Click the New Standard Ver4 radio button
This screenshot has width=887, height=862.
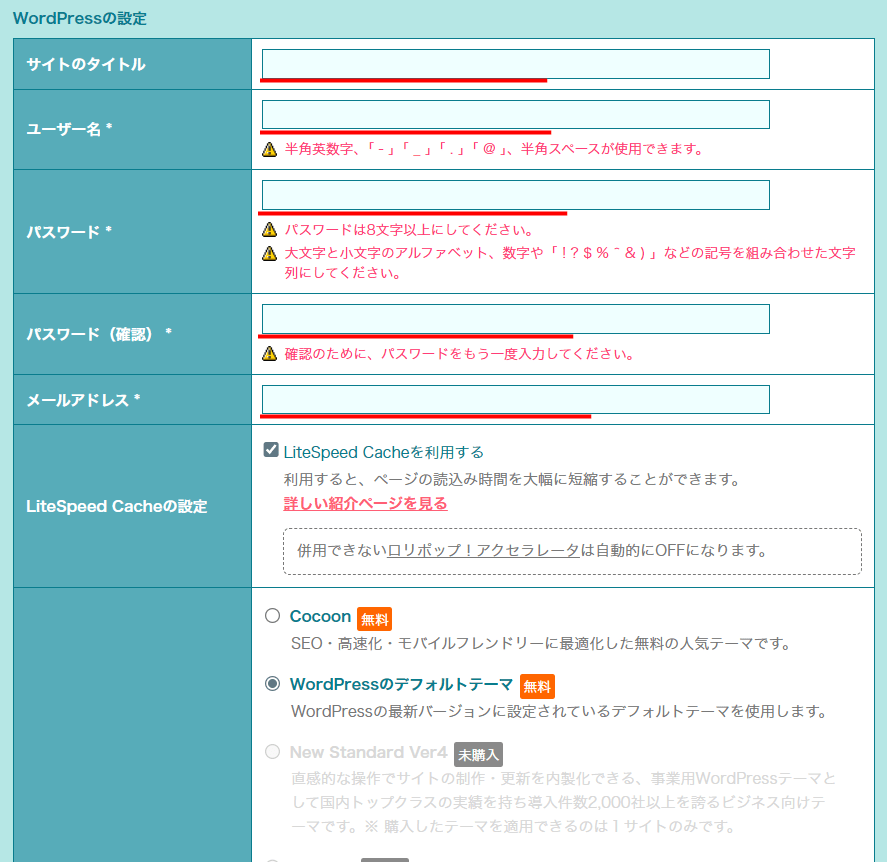point(271,753)
